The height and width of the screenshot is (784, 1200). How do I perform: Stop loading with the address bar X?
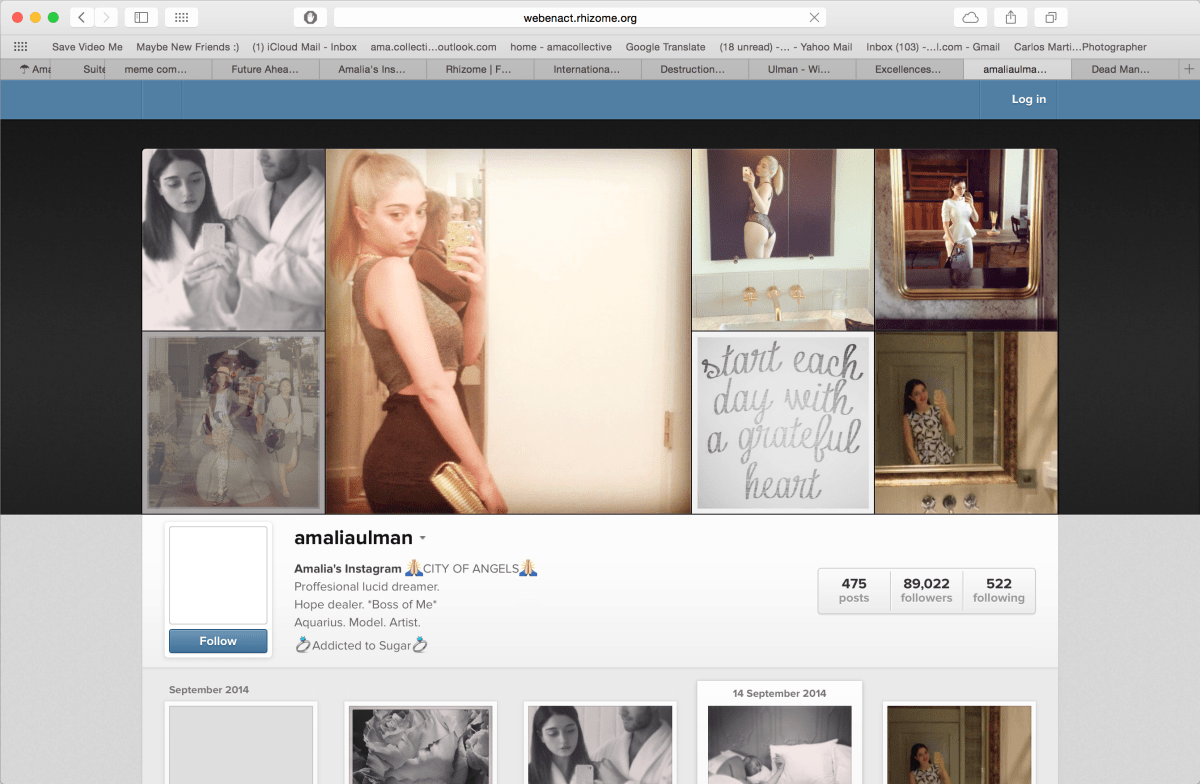point(814,17)
